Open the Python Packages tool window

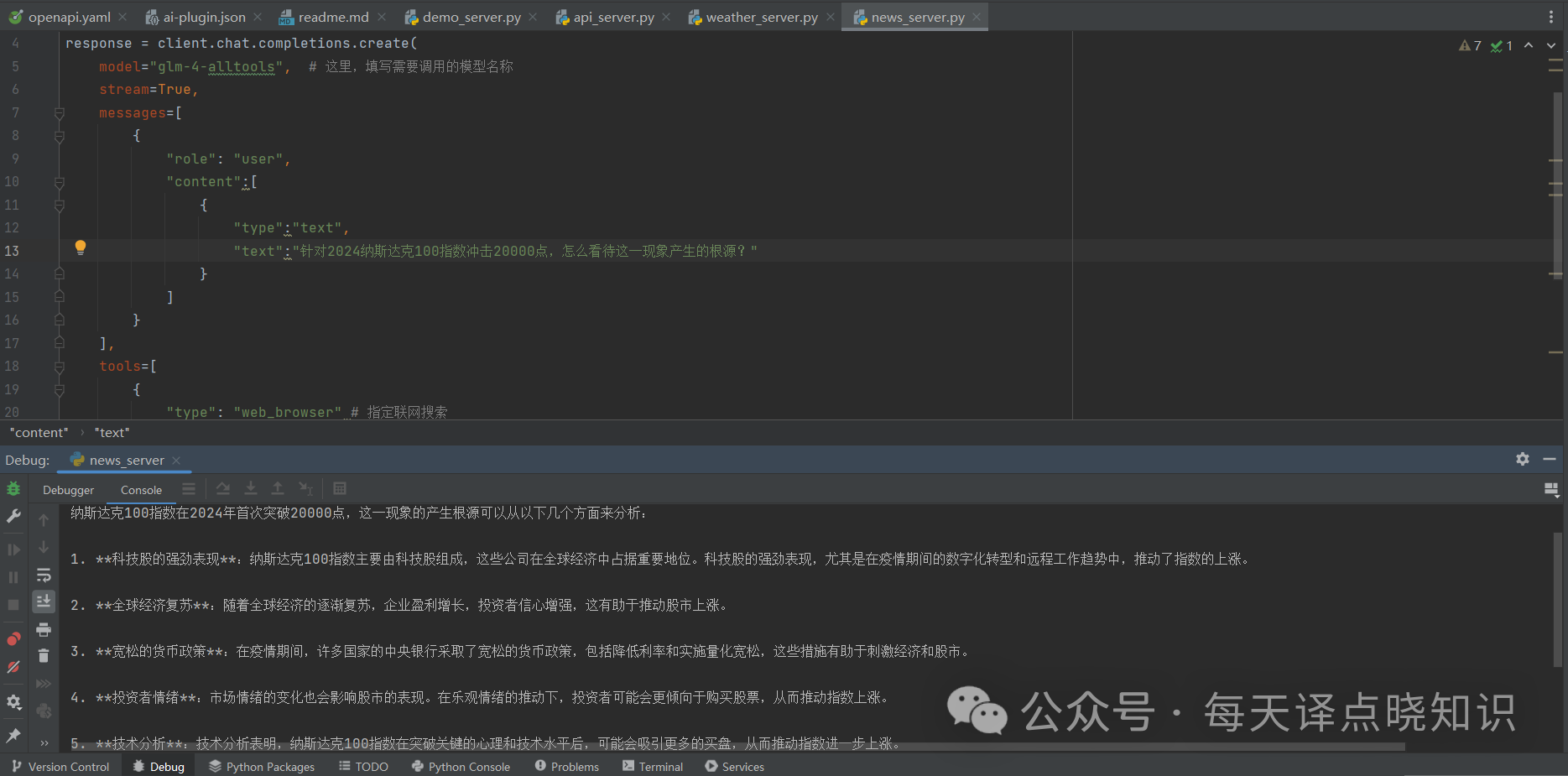click(x=262, y=767)
